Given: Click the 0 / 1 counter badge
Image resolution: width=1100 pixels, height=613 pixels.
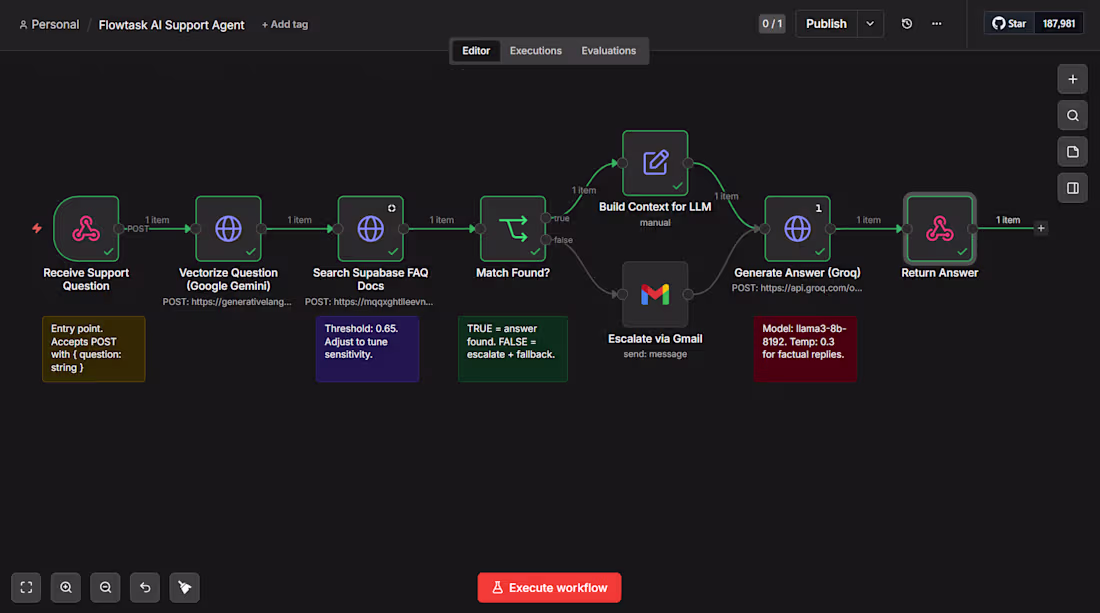Looking at the screenshot, I should [x=772, y=24].
